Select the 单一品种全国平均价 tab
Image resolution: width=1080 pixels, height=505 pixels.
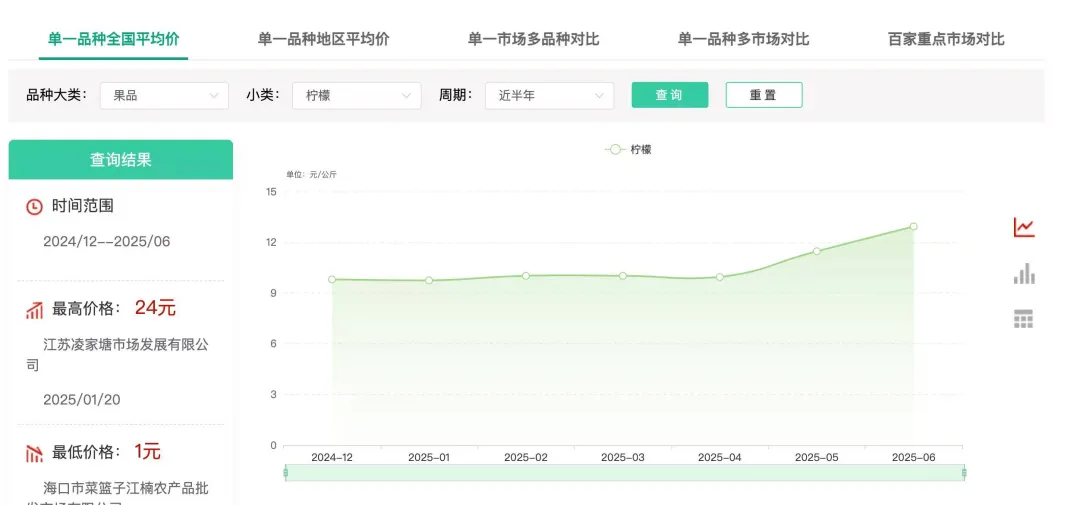114,39
